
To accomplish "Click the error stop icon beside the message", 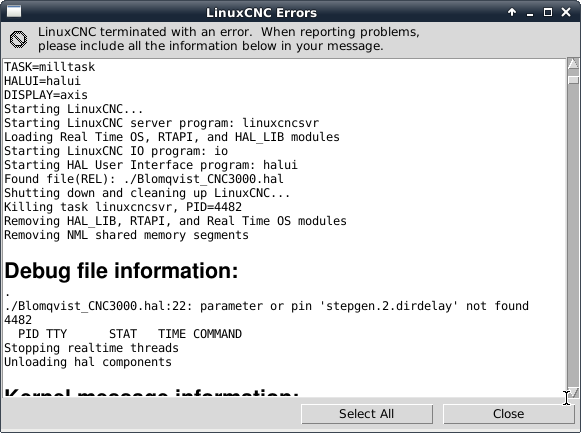I will click(18, 39).
